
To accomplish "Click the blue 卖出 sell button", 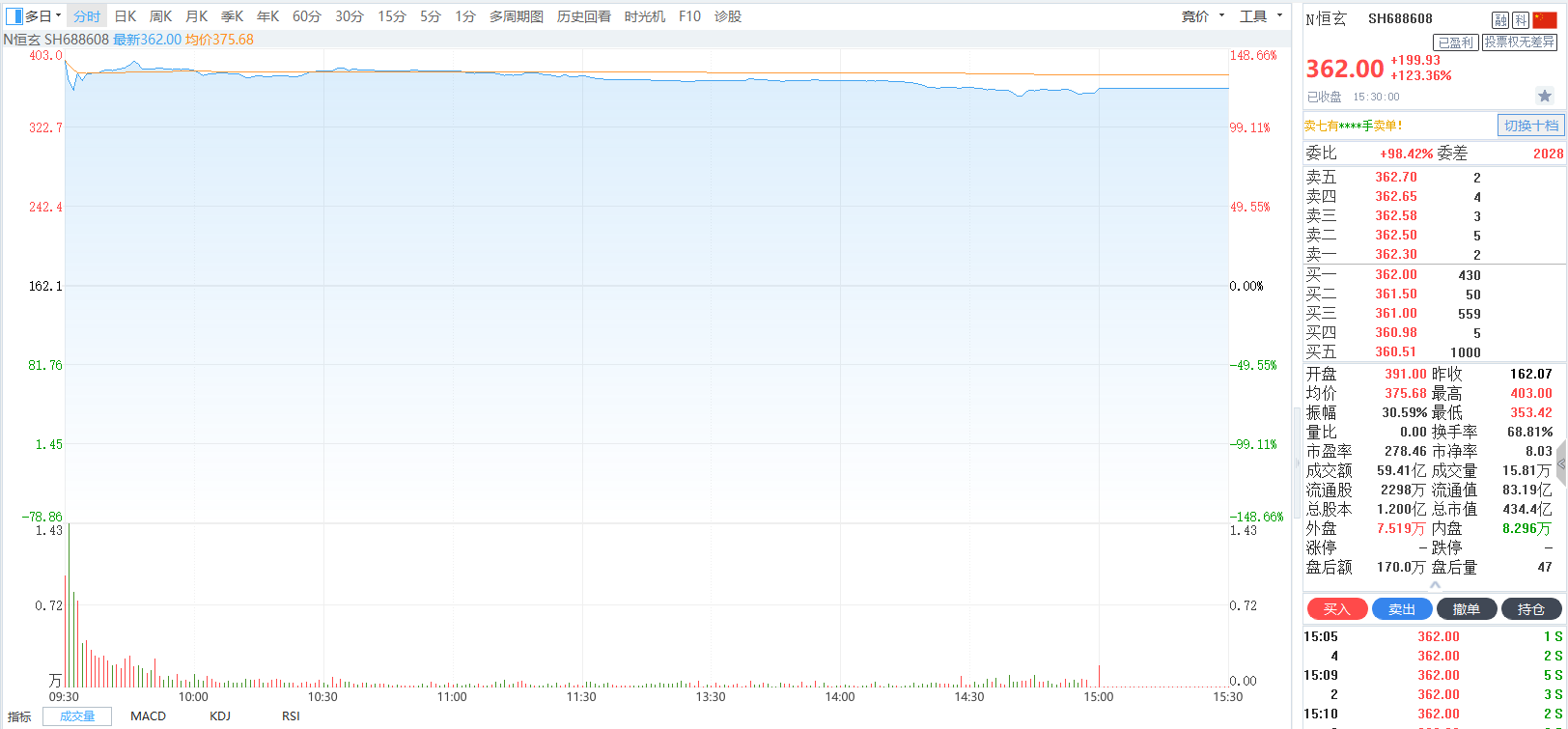I will tap(1402, 609).
